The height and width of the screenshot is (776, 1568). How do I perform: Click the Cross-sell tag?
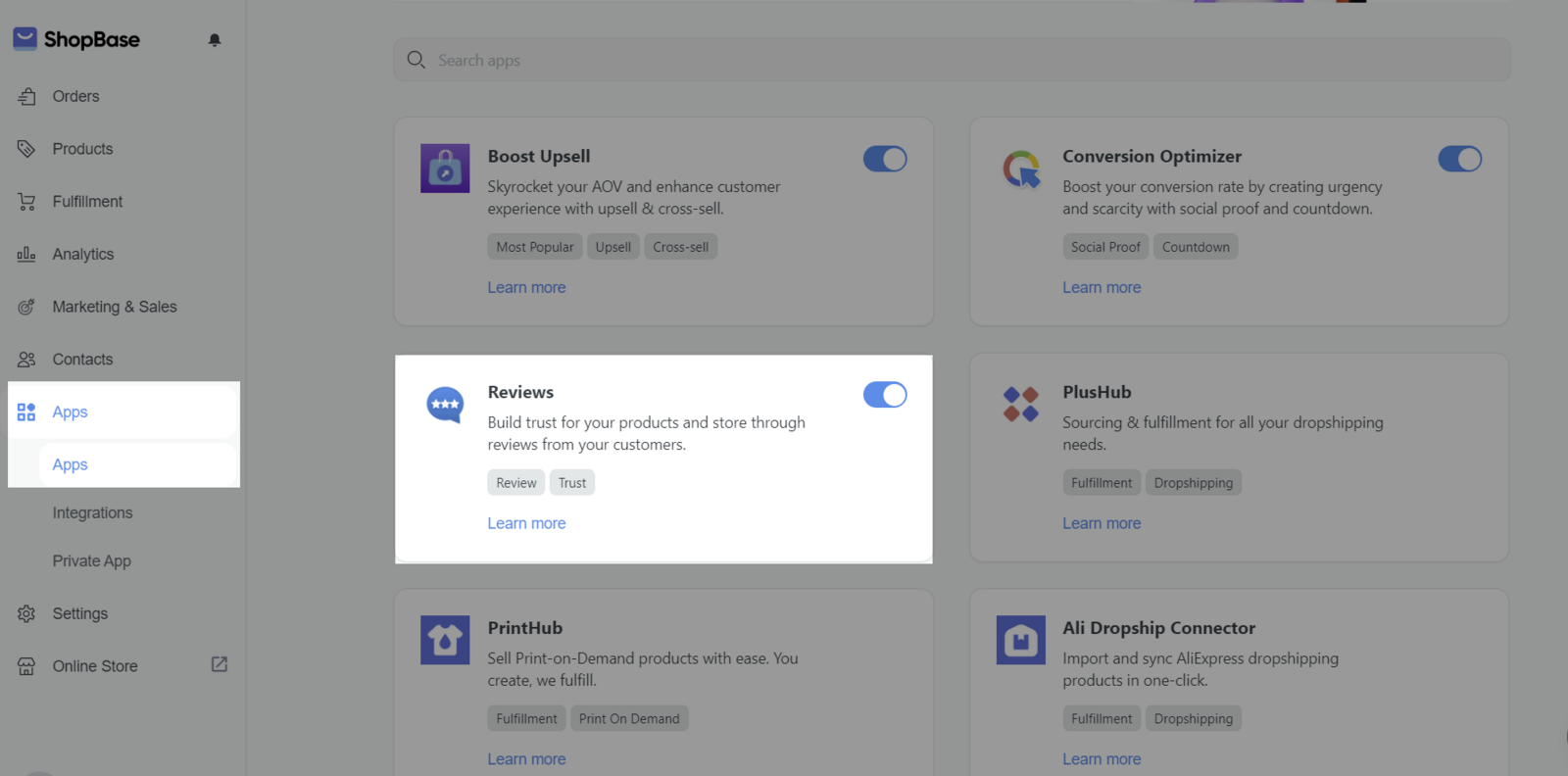point(681,247)
